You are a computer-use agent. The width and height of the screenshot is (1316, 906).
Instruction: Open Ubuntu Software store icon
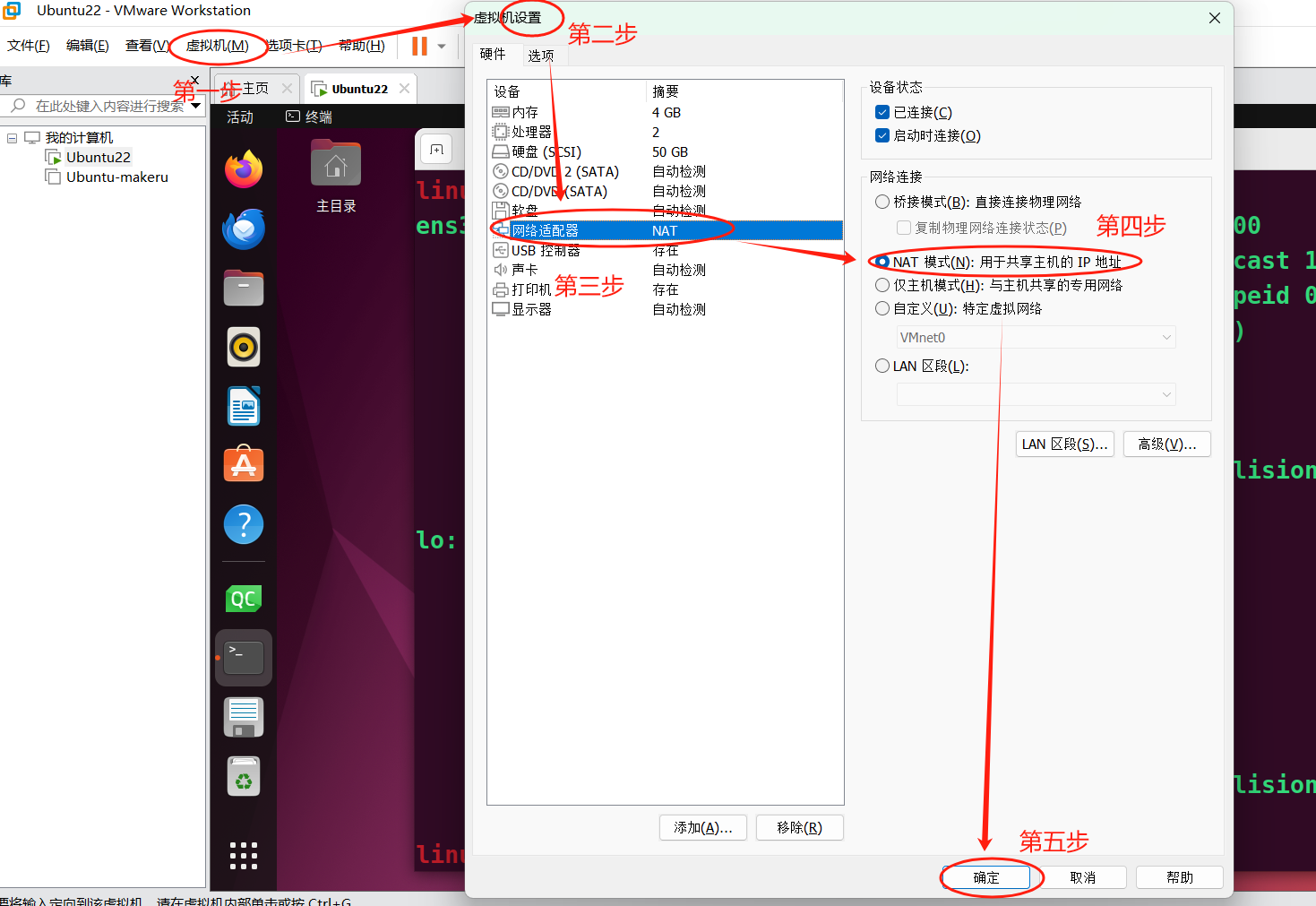(244, 465)
